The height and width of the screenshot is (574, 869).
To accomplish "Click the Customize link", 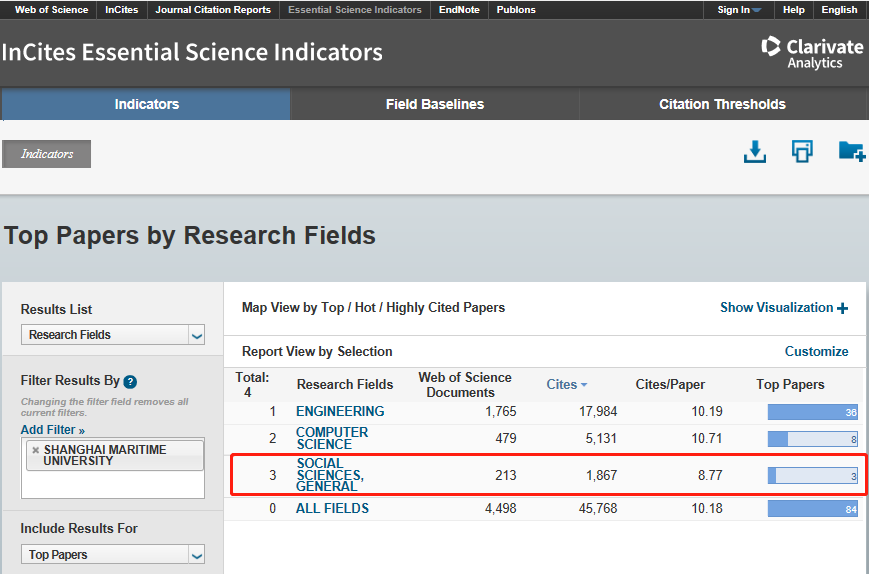I will coord(816,351).
